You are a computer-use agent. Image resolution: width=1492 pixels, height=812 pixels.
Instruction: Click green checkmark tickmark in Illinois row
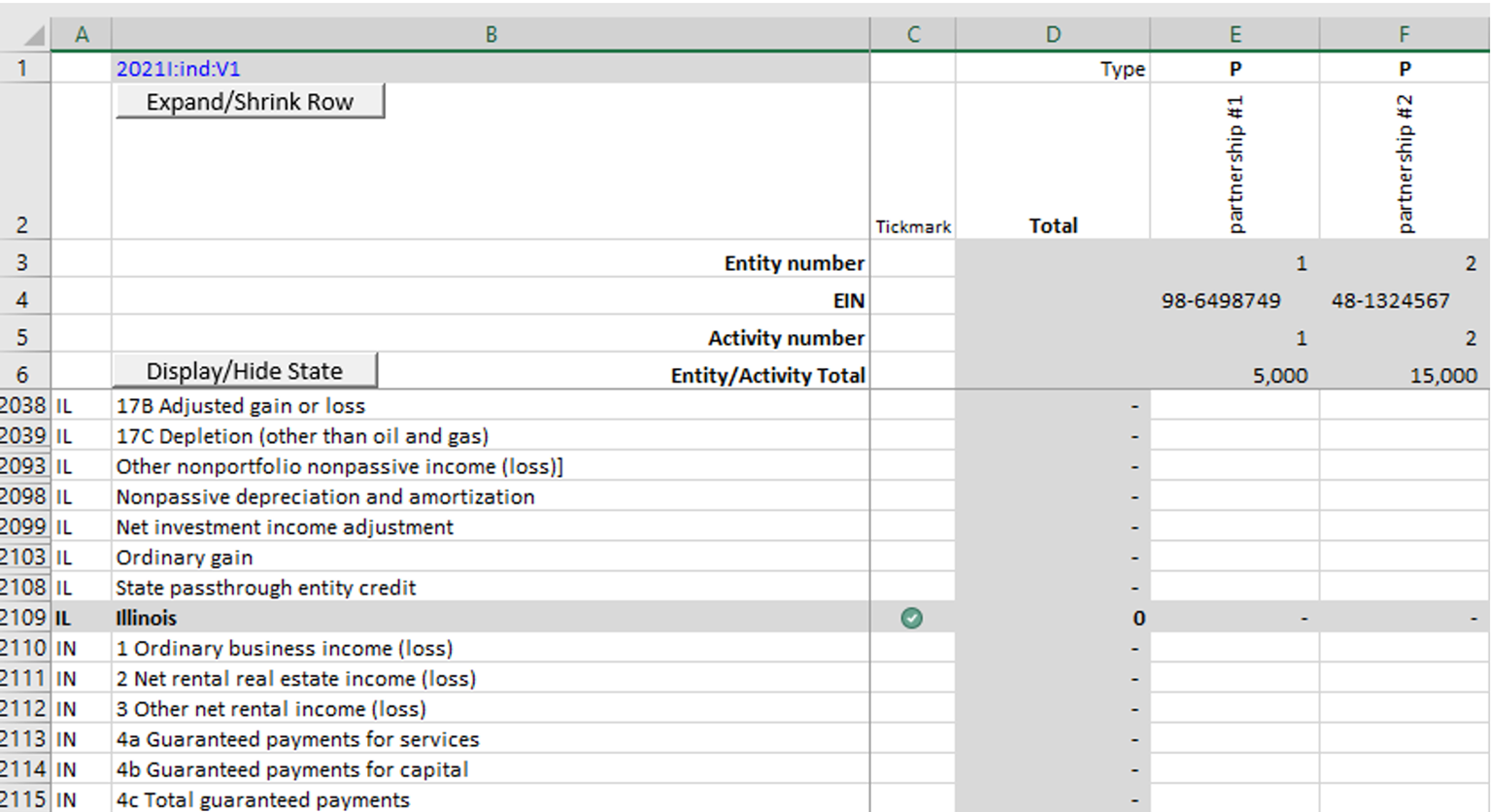[911, 618]
